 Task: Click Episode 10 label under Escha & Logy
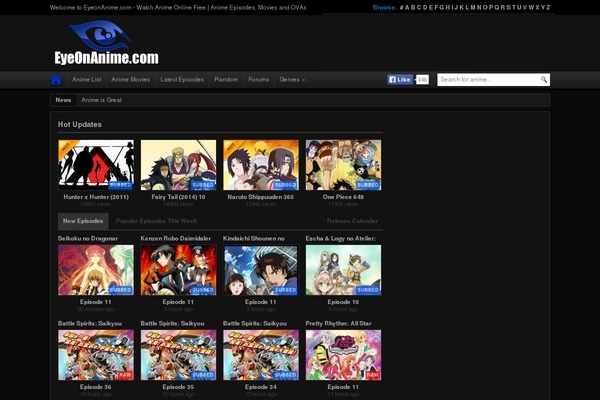pyautogui.click(x=343, y=302)
